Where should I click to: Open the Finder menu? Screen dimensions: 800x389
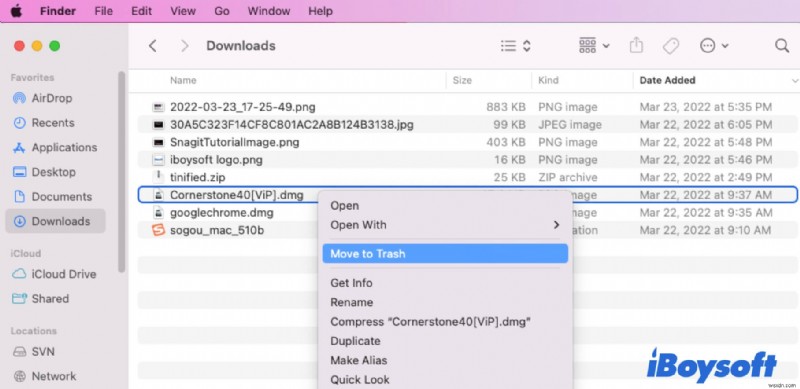click(59, 11)
